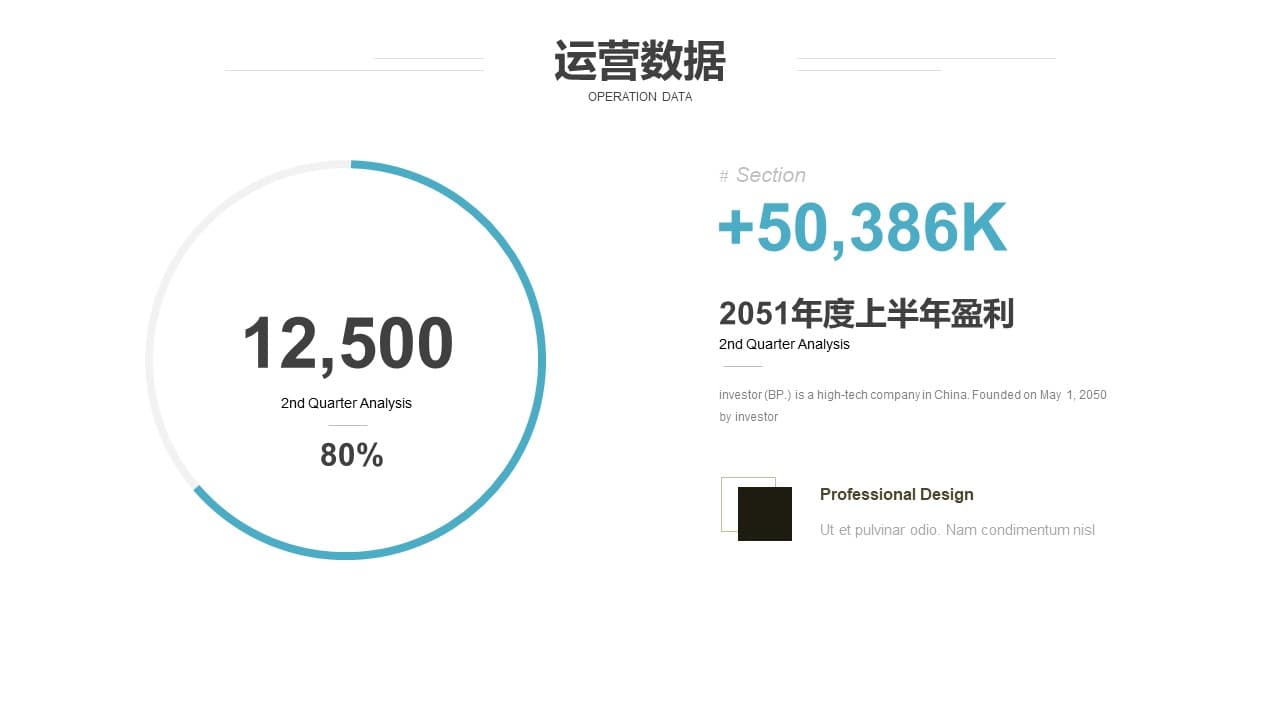This screenshot has width=1280, height=720.
Task: Select the 12,500 figure inside the circle
Action: (348, 344)
